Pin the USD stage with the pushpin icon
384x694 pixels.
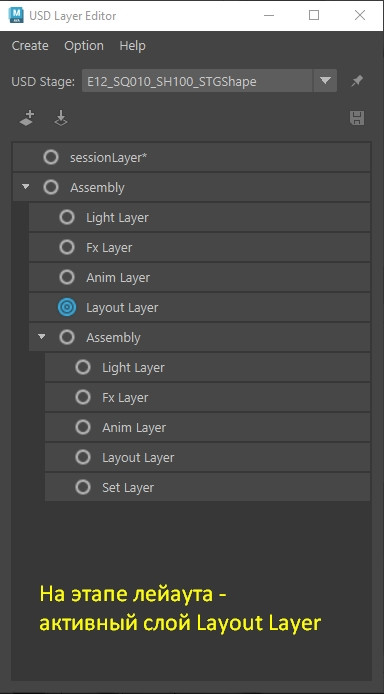click(357, 81)
